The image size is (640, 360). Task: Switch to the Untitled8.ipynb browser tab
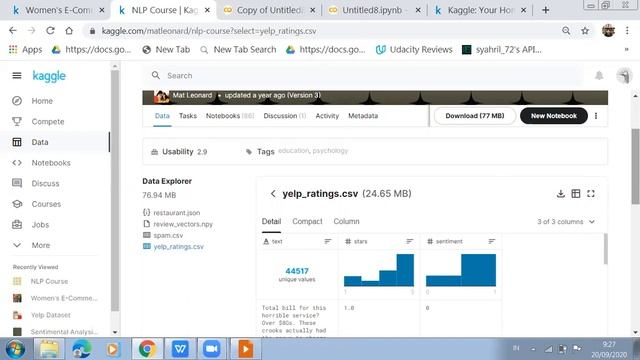point(374,10)
